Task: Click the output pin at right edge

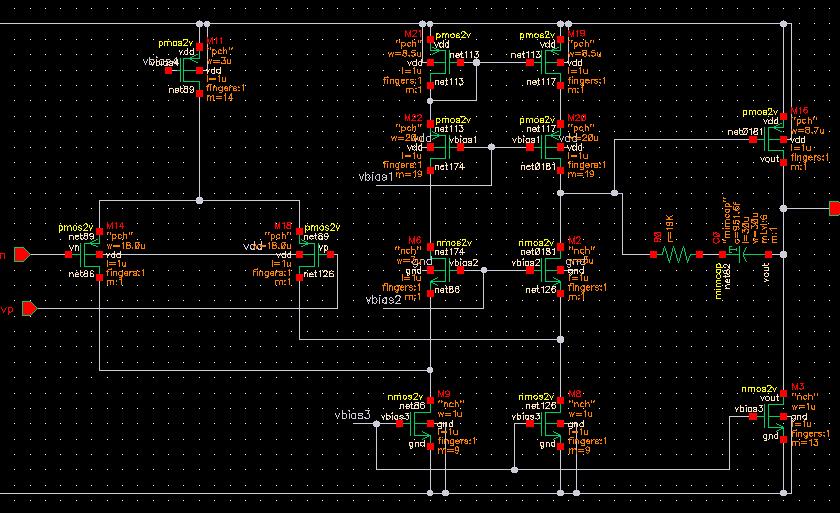Action: (x=835, y=208)
